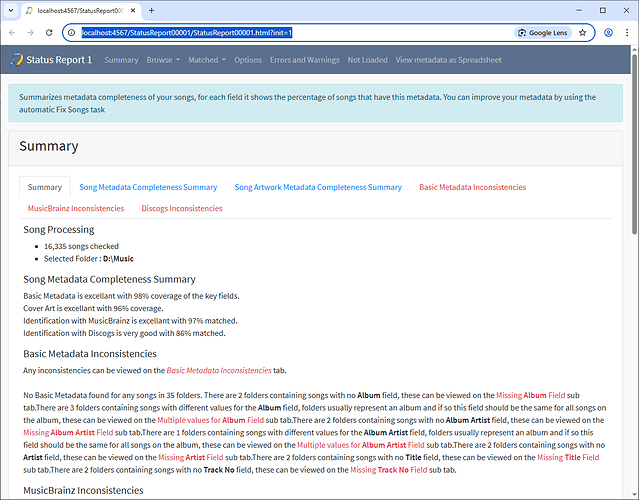Expand the Browse dropdown menu
The height and width of the screenshot is (500, 639).
tap(163, 60)
